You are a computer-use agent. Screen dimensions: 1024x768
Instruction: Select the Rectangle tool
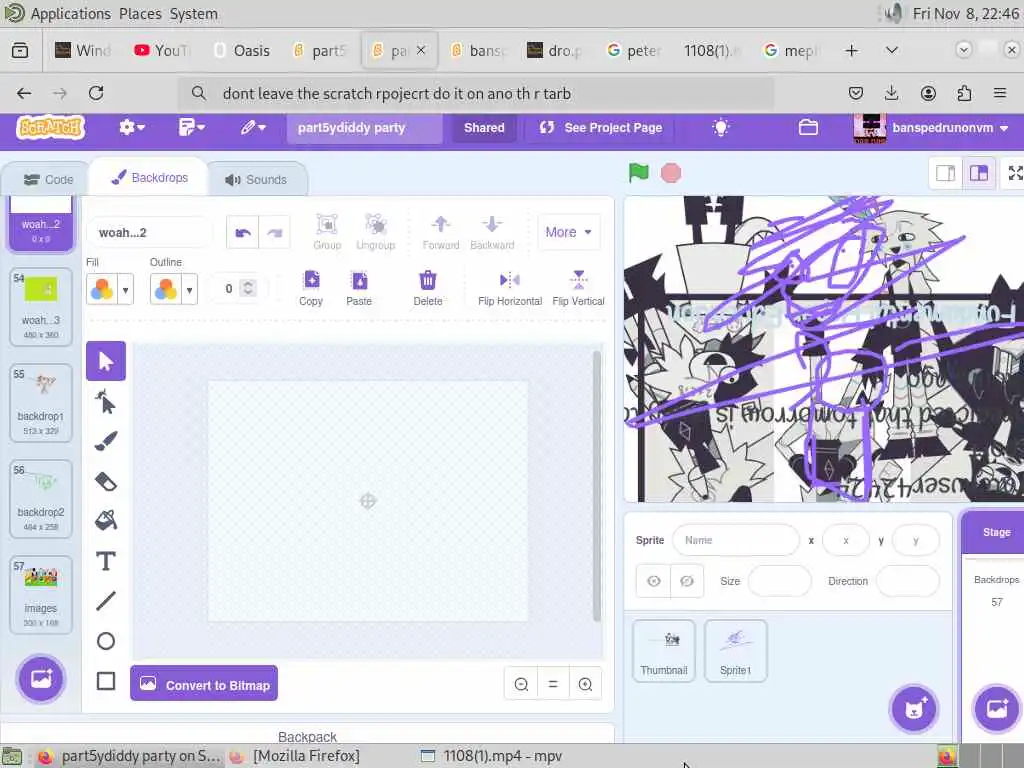tap(106, 681)
